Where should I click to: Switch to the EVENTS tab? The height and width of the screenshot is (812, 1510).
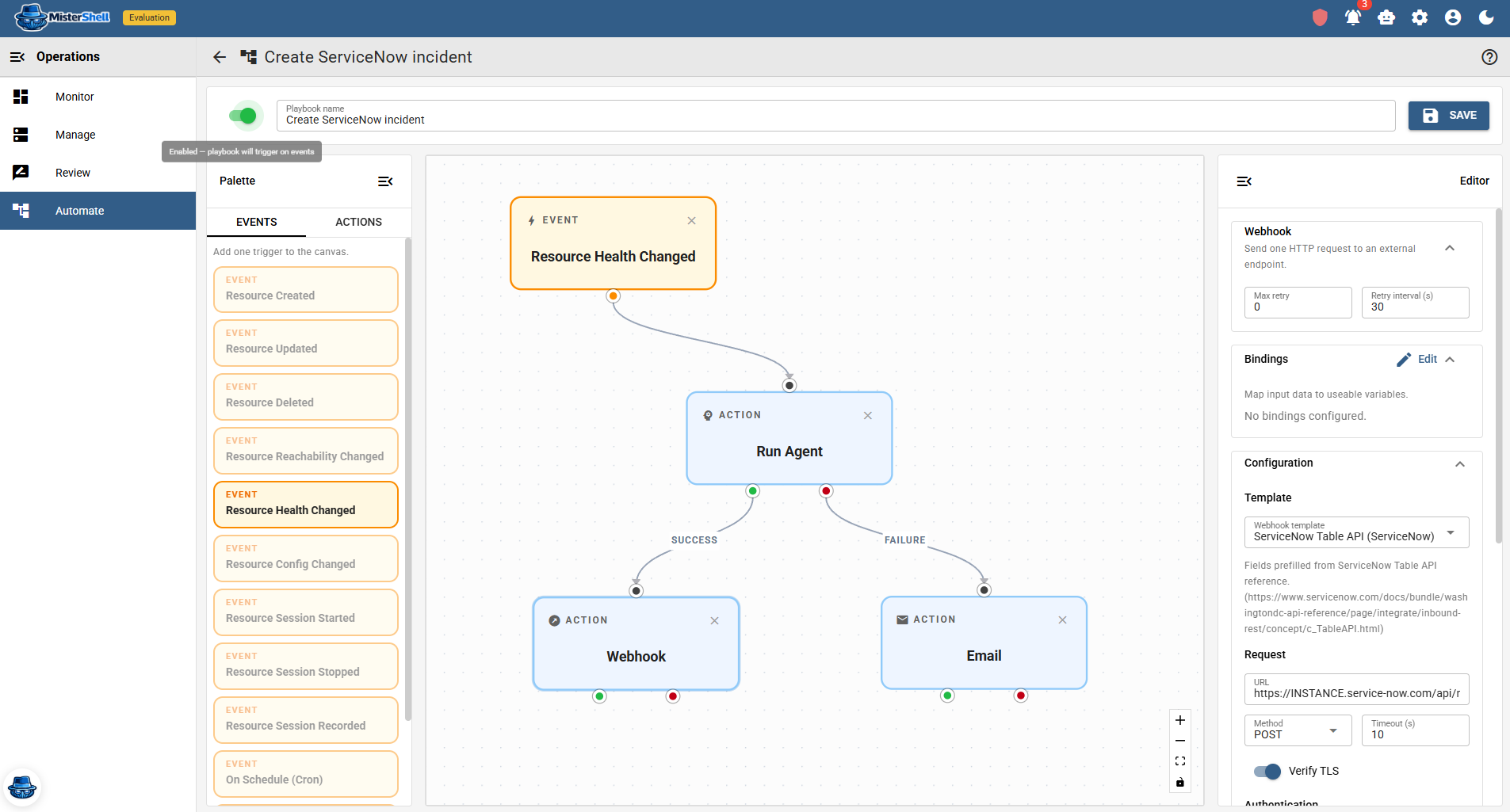256,223
